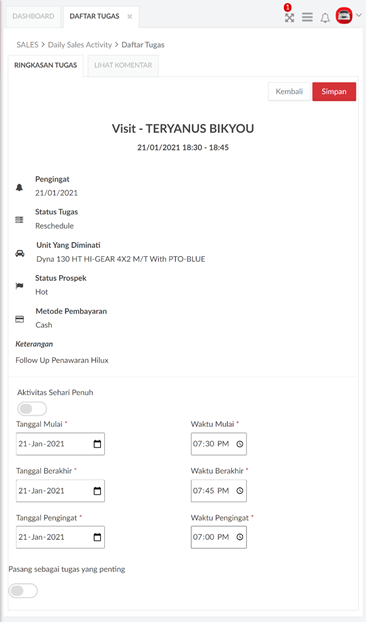Open the hamburger menu icon
Viewport: 366px width, 622px height.
pyautogui.click(x=307, y=17)
